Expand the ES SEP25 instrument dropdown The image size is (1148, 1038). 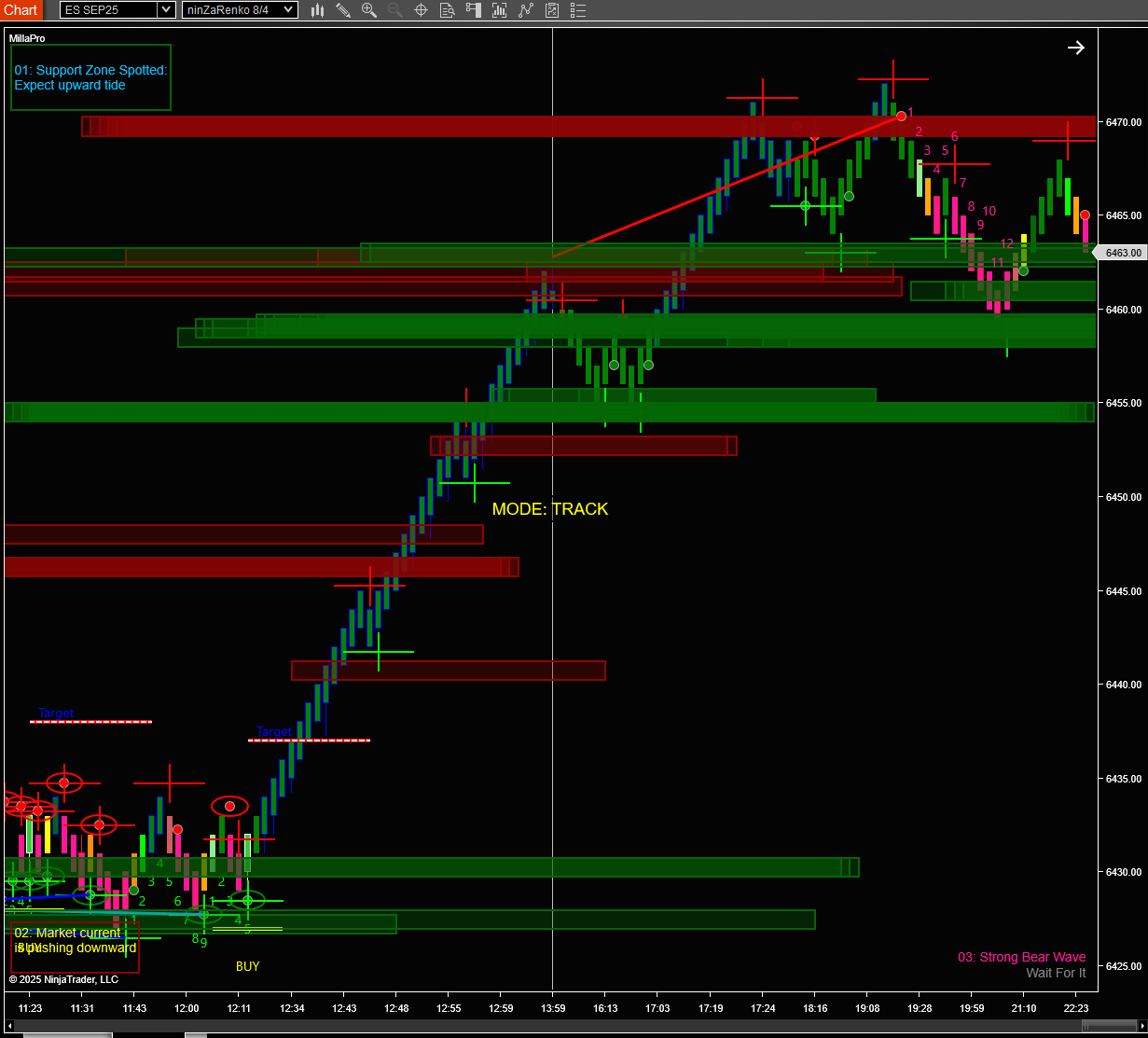[x=166, y=10]
